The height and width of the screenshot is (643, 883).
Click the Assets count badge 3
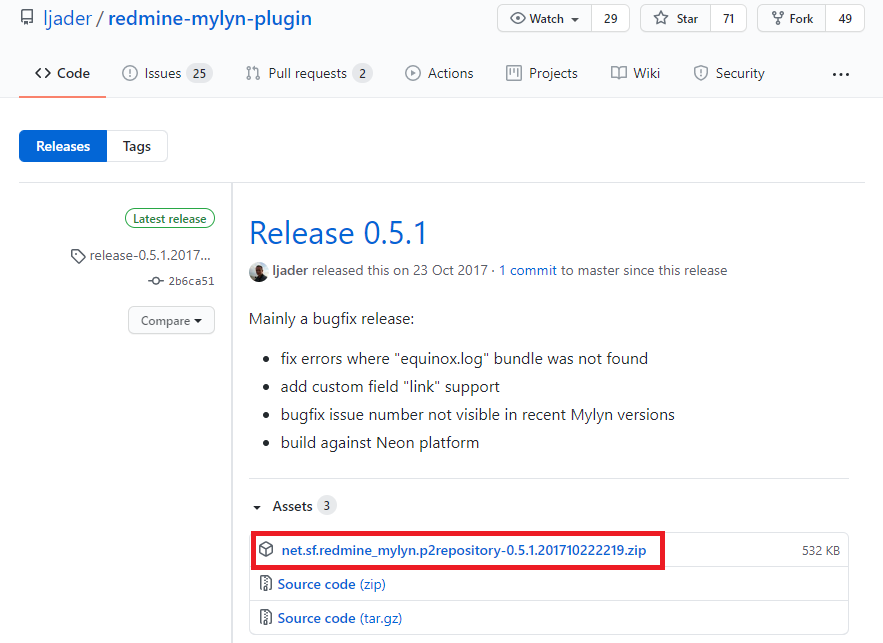click(327, 506)
